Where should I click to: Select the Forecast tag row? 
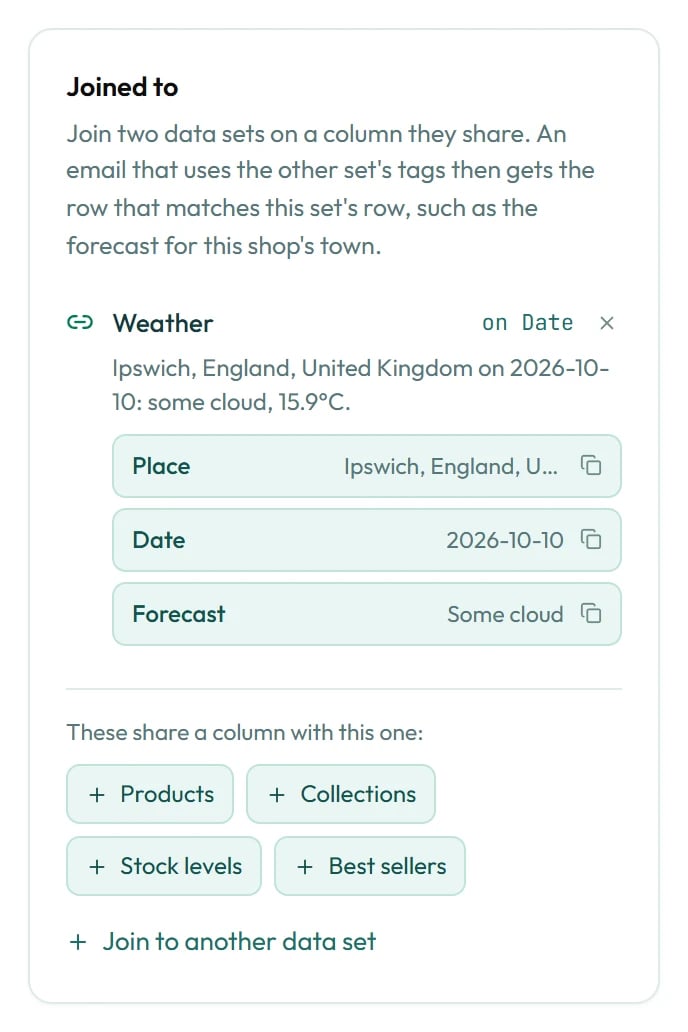367,613
